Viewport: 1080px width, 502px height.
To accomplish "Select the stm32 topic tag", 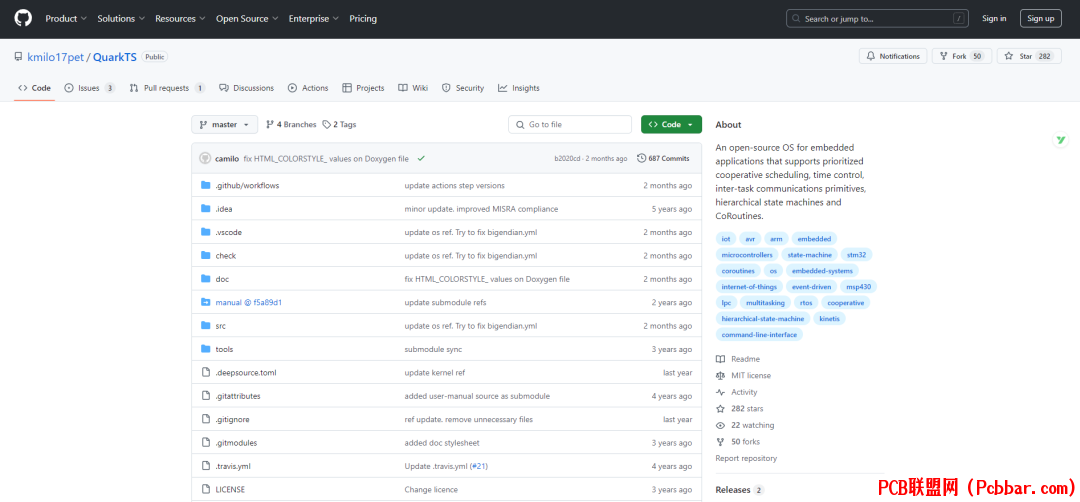I will point(857,255).
